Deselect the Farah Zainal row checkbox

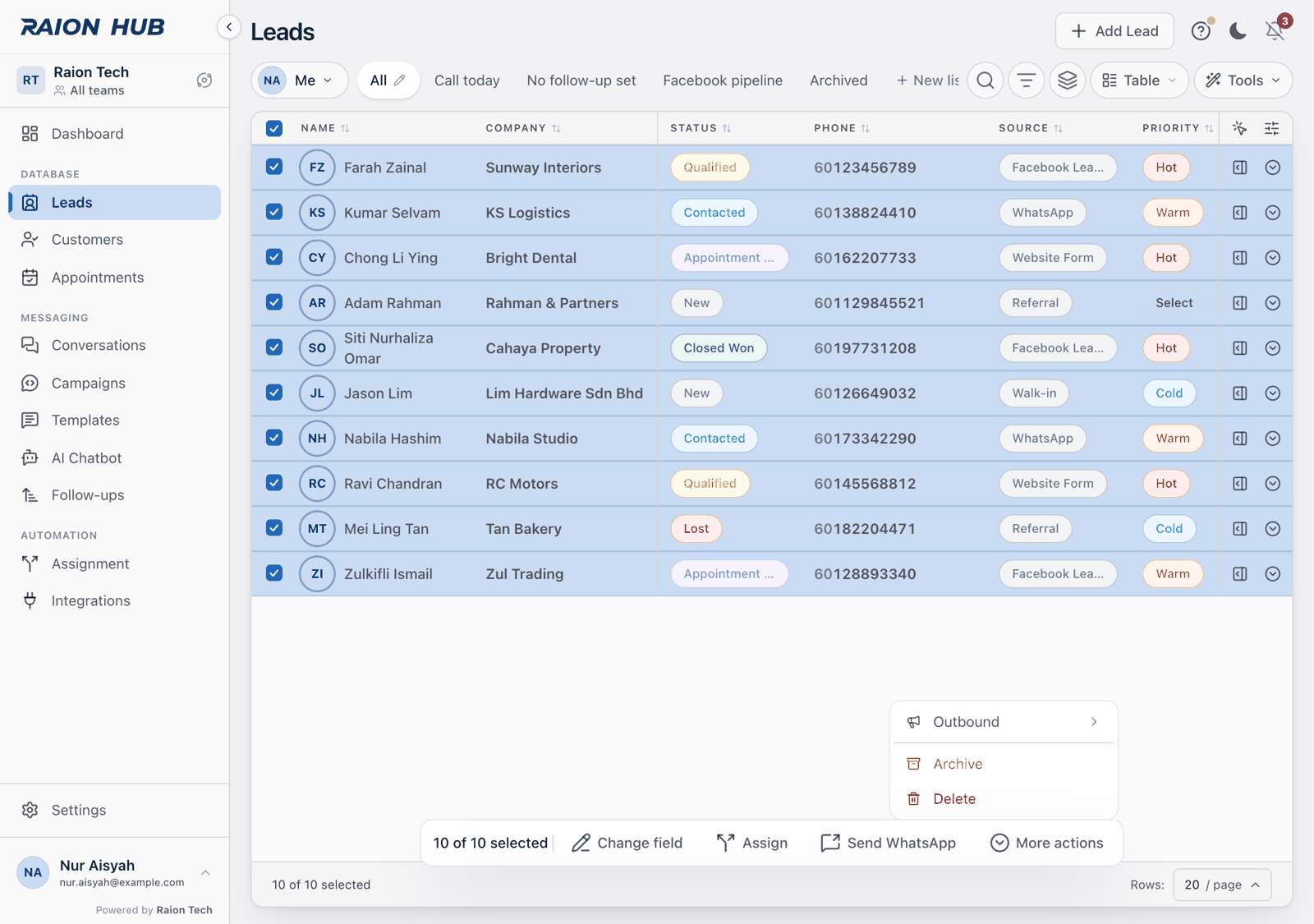(274, 167)
